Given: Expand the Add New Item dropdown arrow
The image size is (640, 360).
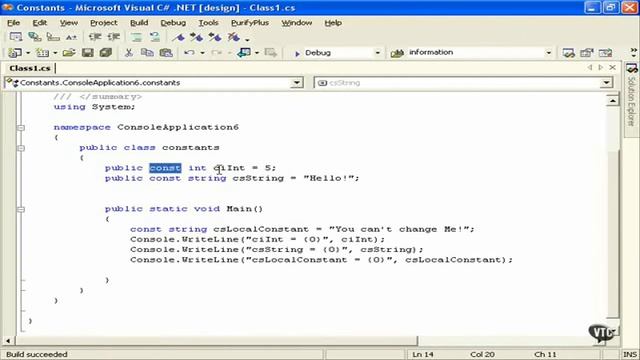Looking at the screenshot, I should [55, 53].
